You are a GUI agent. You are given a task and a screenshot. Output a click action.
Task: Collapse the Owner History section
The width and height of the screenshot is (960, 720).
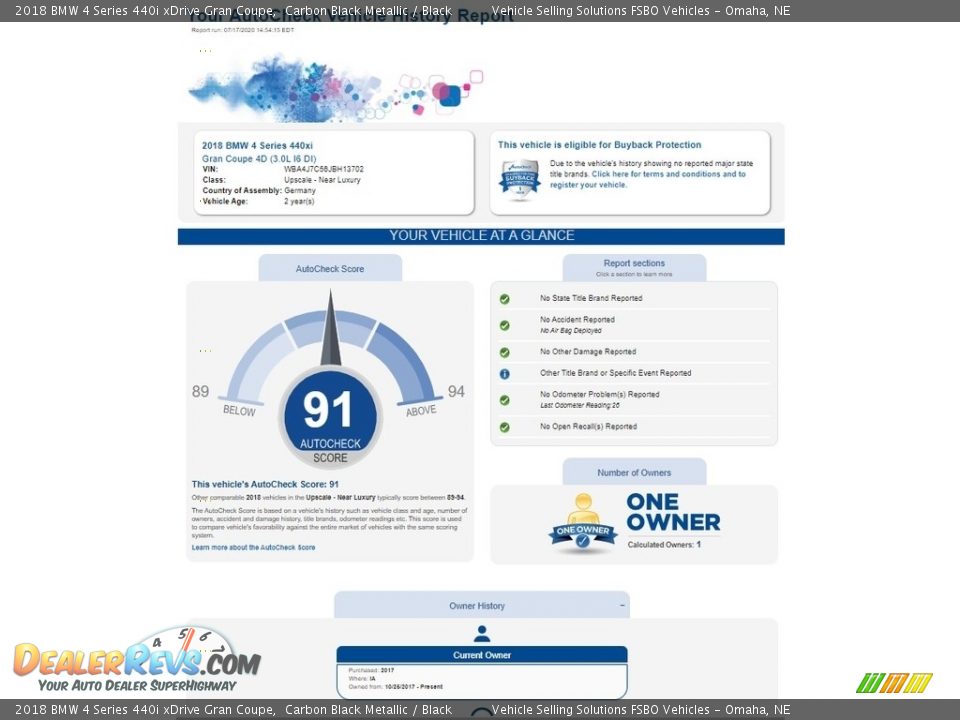(622, 606)
